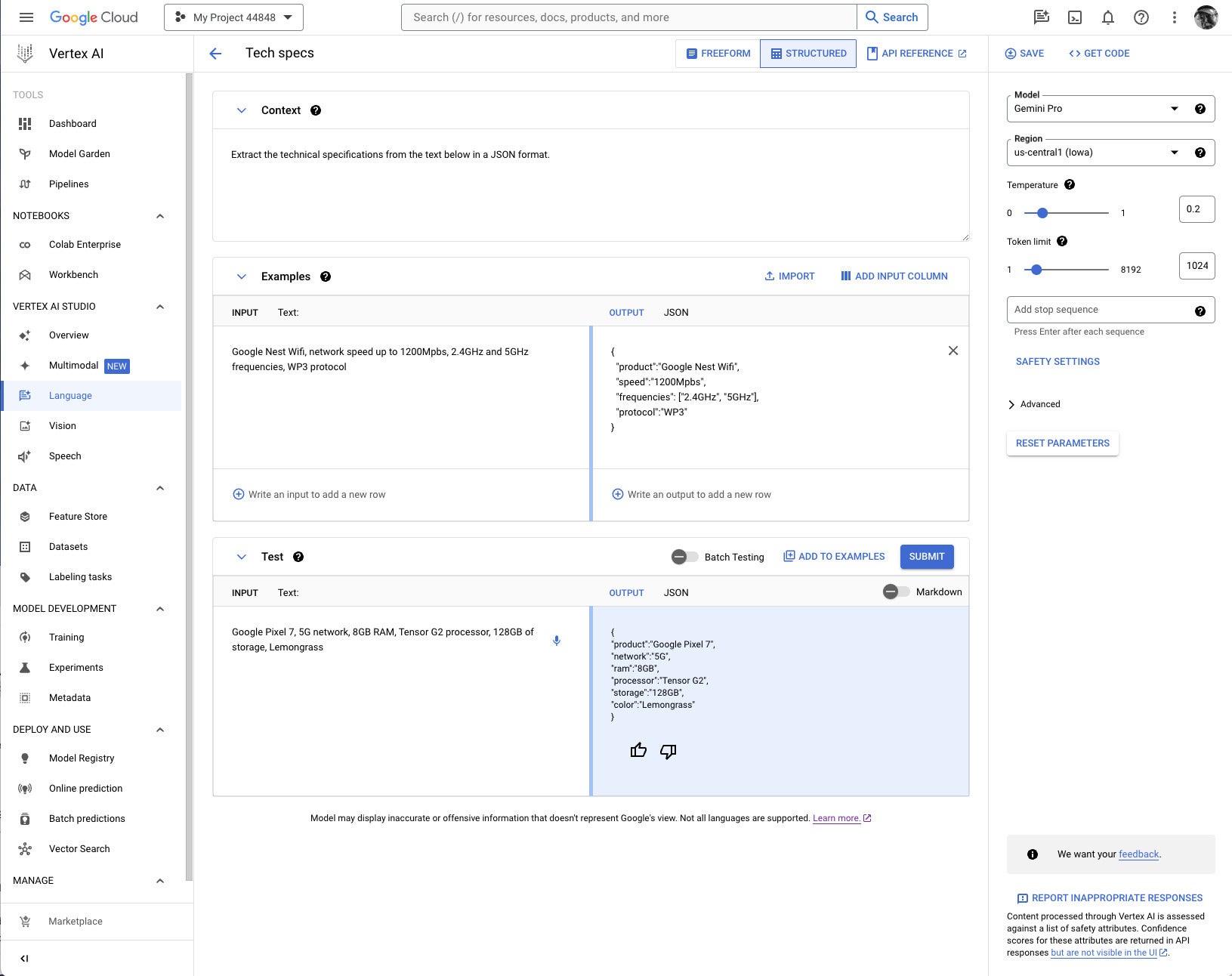Click the Token limit slider handle
Screen dimensions: 1232x976
coord(1036,270)
